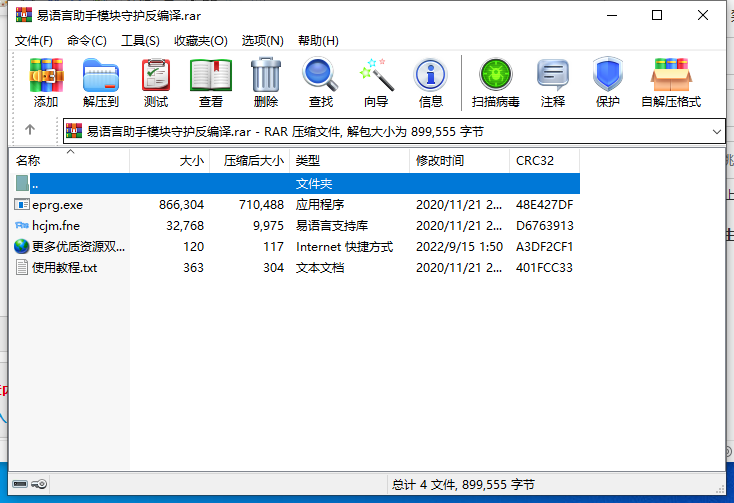The height and width of the screenshot is (503, 734).
Task: Click the hcjm.fne file icon
Action: click(22, 226)
